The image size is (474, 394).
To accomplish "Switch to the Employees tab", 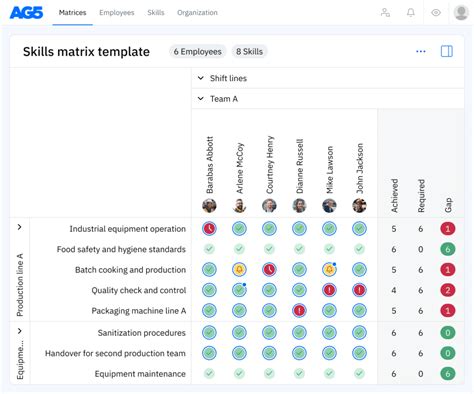I will pyautogui.click(x=117, y=13).
